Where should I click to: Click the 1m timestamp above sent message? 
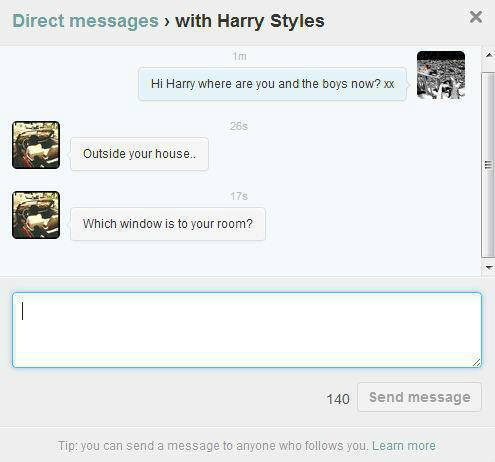pos(239,56)
